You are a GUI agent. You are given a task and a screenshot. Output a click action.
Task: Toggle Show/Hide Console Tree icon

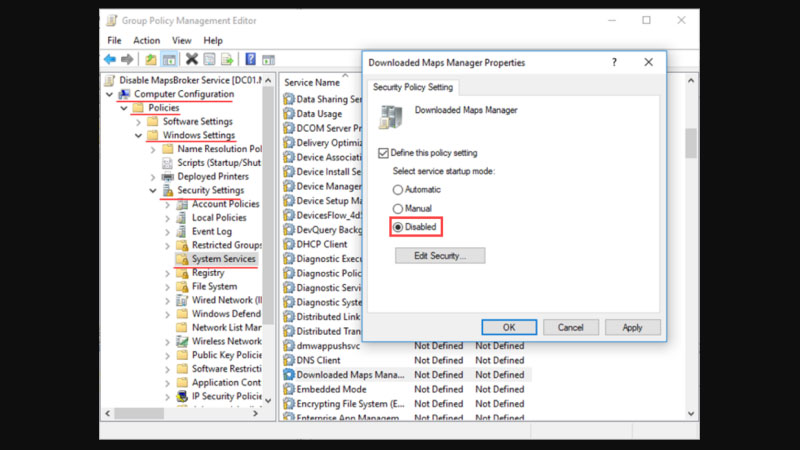point(169,60)
